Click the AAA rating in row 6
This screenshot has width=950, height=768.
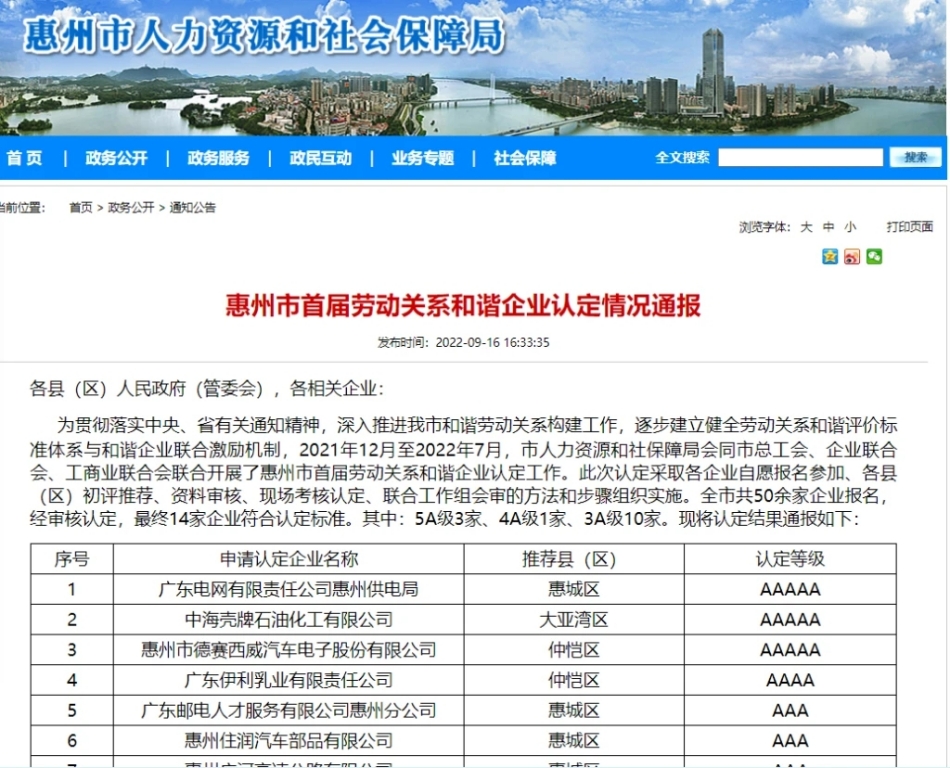coord(790,741)
